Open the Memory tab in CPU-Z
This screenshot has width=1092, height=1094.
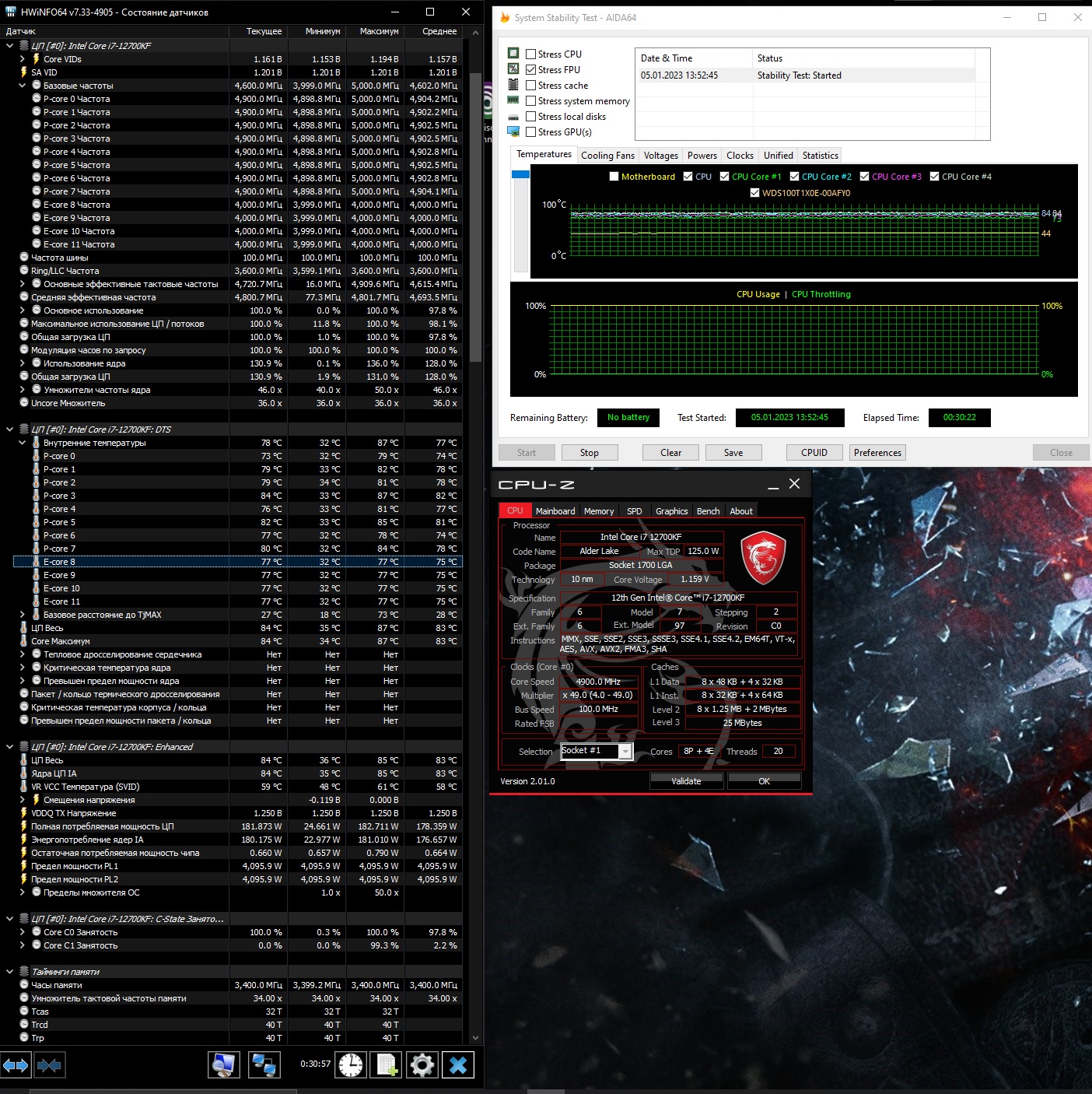point(599,511)
